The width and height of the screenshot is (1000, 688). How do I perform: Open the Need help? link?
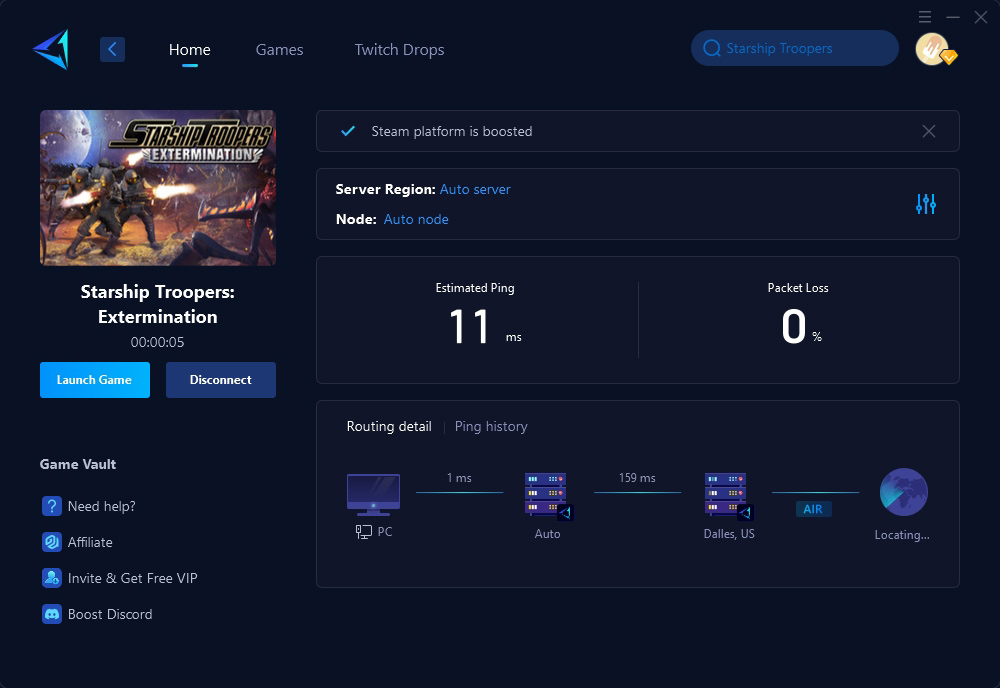[101, 506]
